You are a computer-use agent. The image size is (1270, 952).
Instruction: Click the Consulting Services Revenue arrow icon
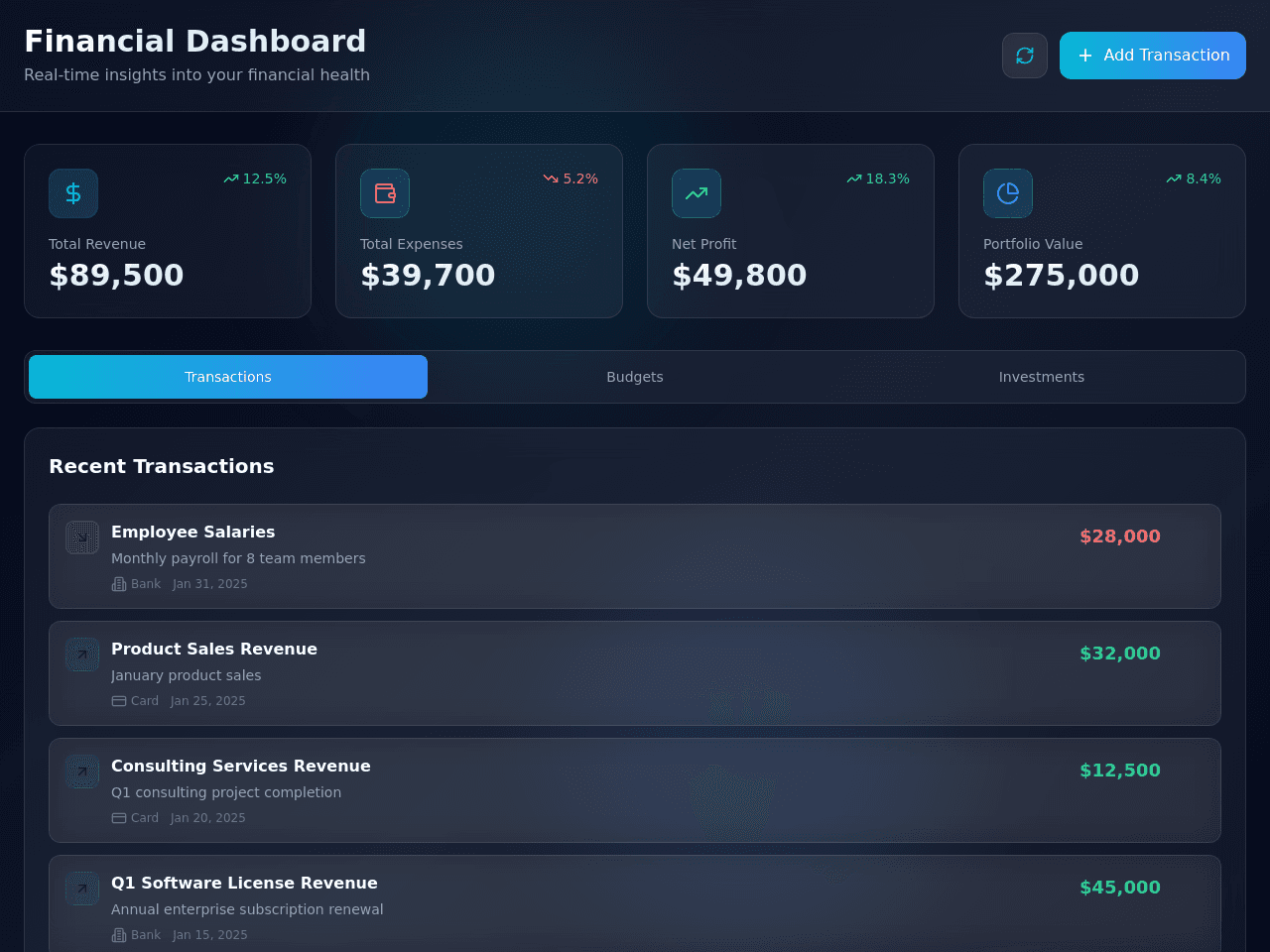click(x=82, y=772)
